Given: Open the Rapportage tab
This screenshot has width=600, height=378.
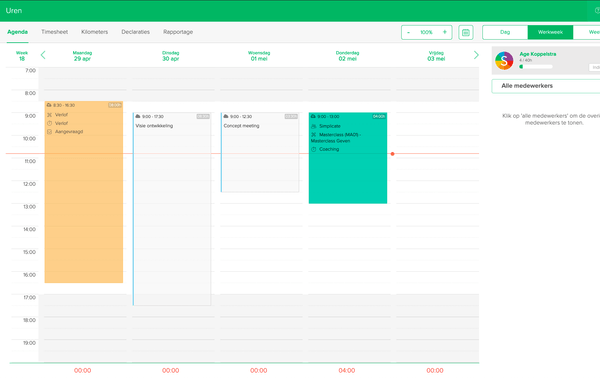Looking at the screenshot, I should (178, 32).
